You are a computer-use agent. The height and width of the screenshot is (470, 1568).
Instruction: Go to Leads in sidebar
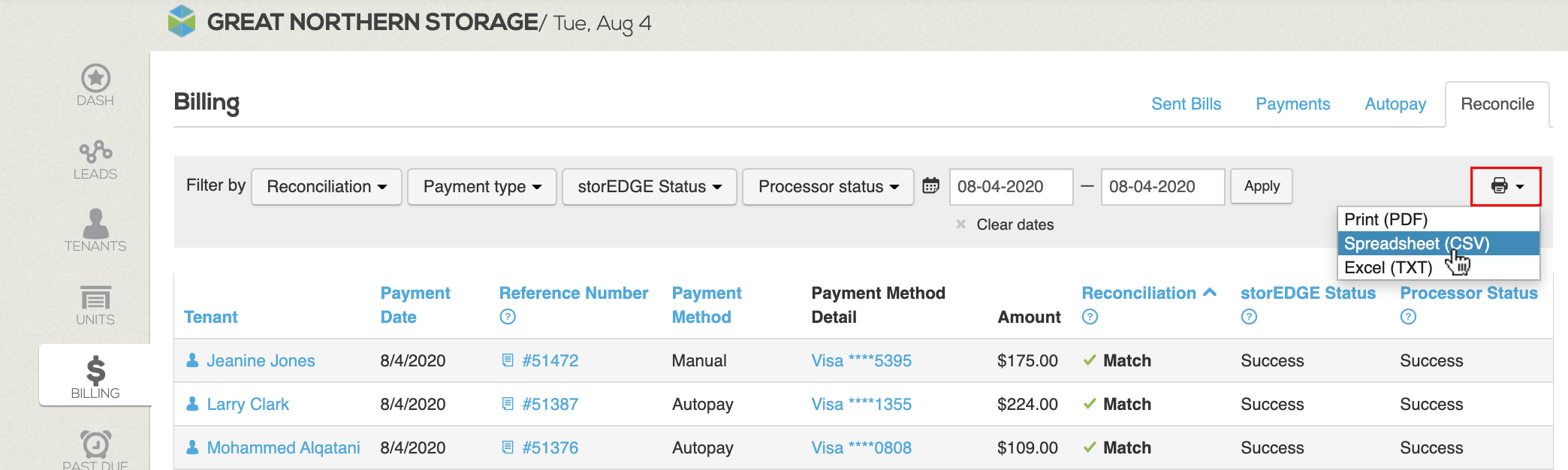click(95, 153)
